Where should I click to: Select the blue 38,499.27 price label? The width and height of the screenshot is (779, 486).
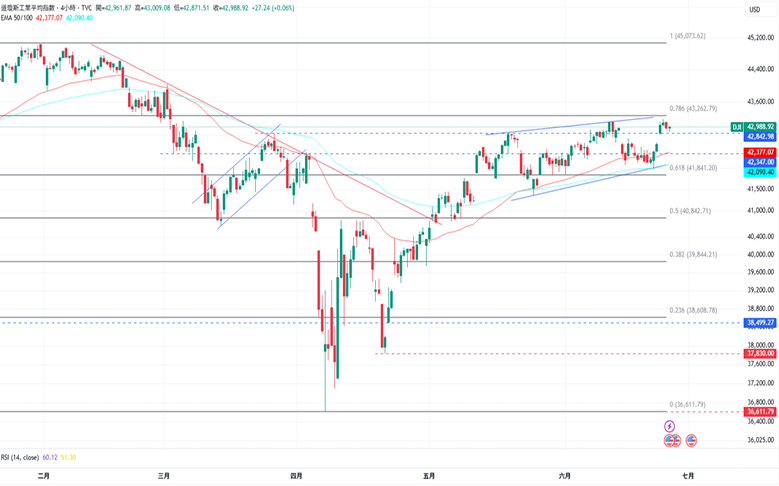coord(760,323)
